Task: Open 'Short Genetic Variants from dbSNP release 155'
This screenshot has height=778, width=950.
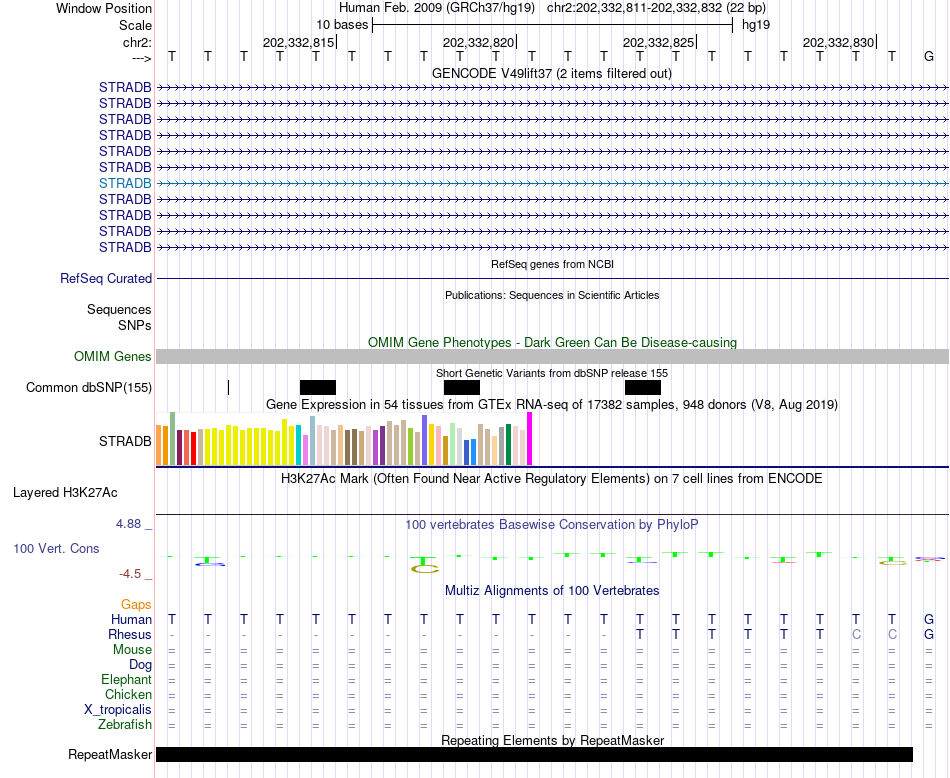Action: pyautogui.click(x=552, y=373)
